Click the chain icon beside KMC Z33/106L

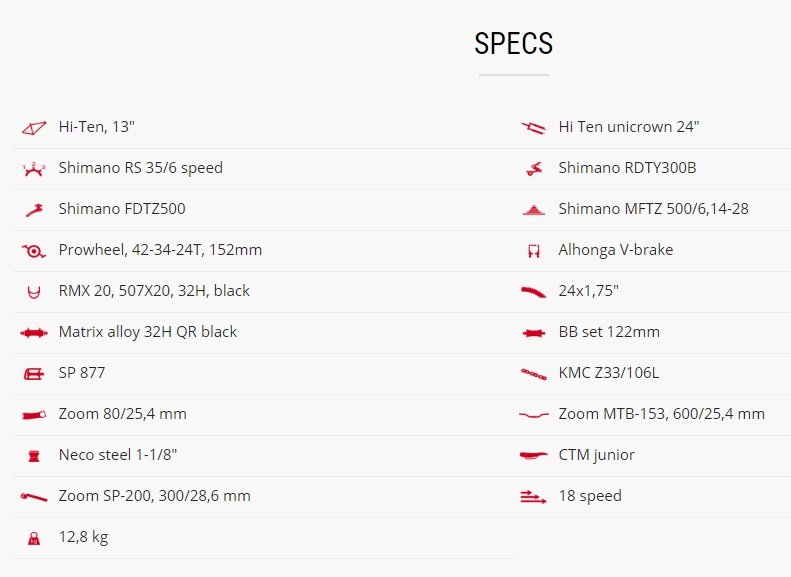click(534, 374)
